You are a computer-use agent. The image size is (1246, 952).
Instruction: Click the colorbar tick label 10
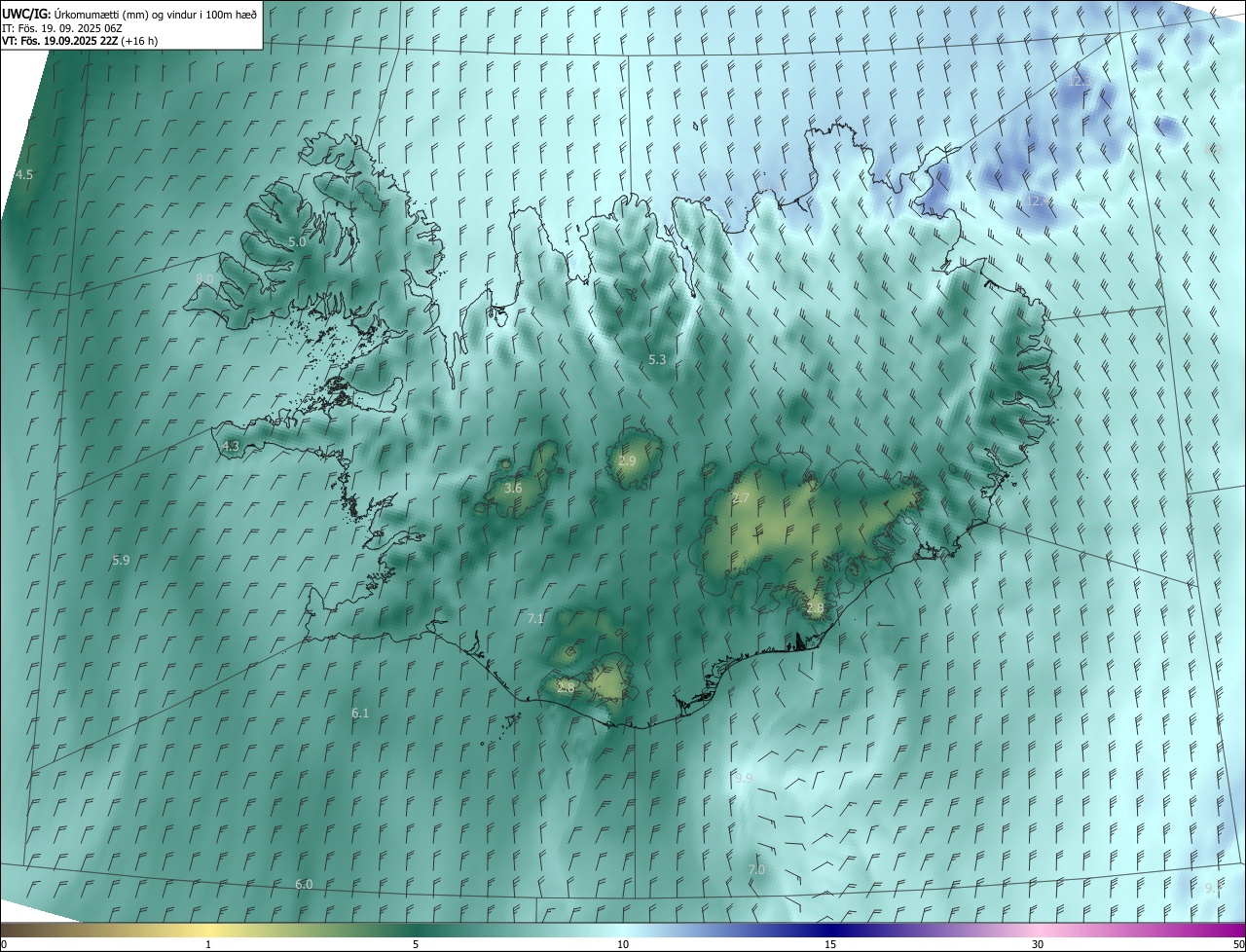(623, 945)
